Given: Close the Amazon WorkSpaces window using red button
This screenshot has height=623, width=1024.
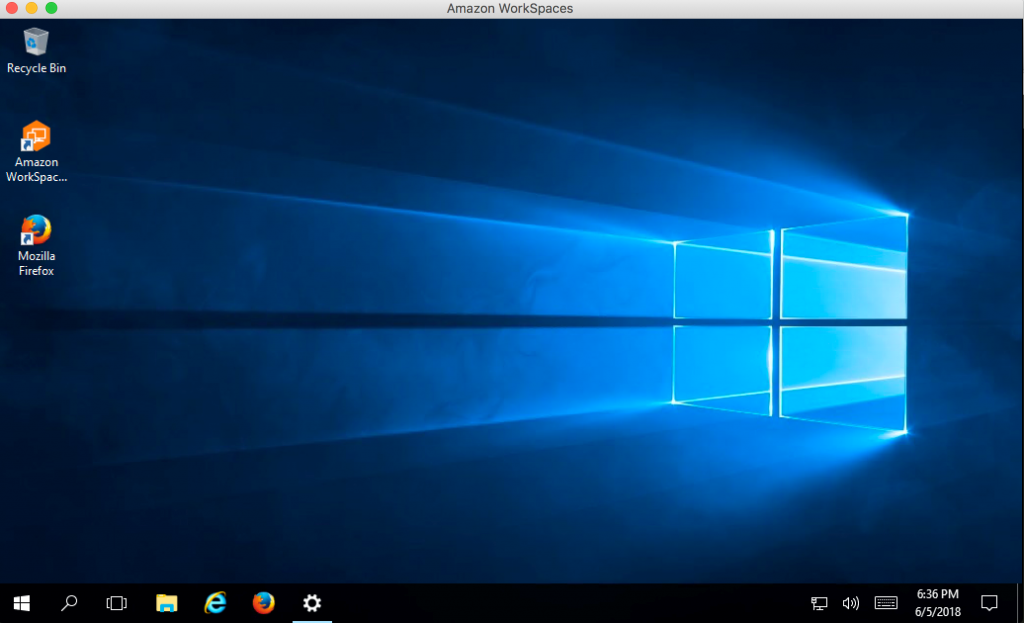Looking at the screenshot, I should (12, 8).
